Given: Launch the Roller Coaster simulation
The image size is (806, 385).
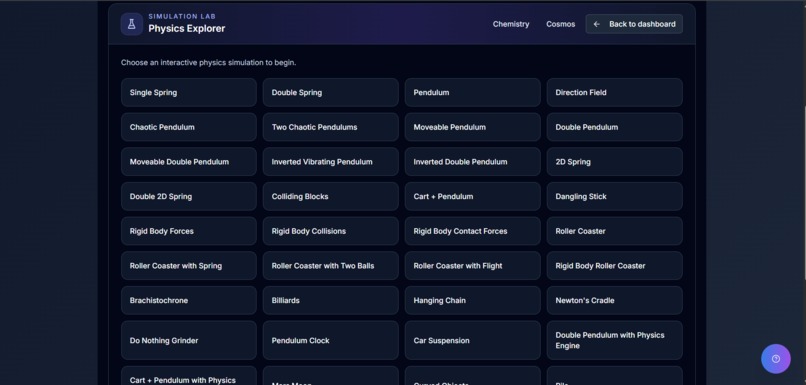Looking at the screenshot, I should [614, 231].
